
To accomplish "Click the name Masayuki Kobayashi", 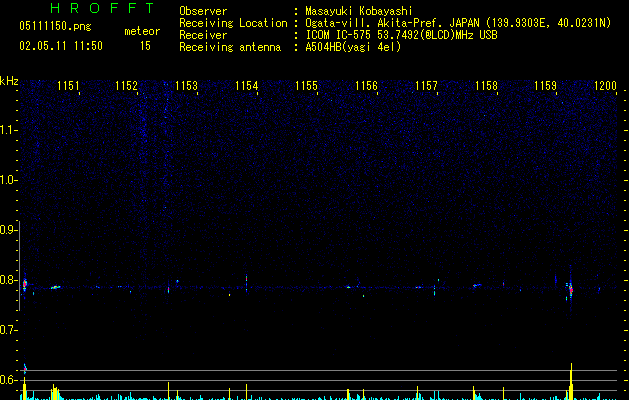I will 359,11.
